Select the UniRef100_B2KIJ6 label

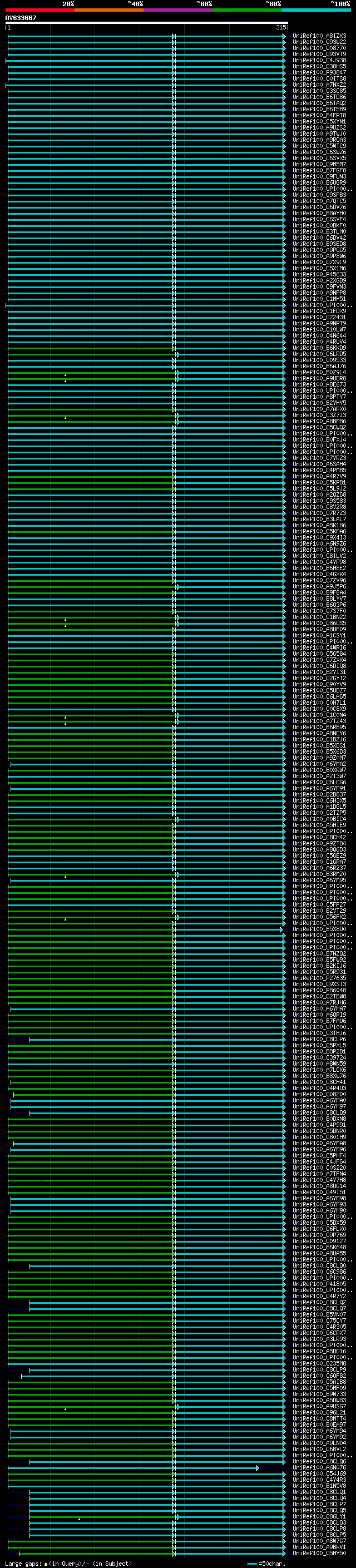pos(319,966)
